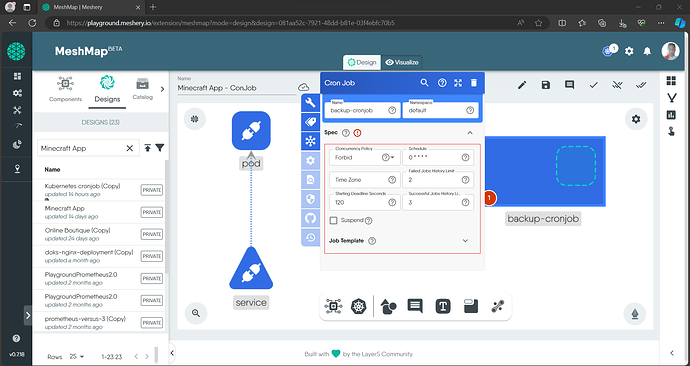Image resolution: width=690 pixels, height=366 pixels.
Task: Select the text tool in bottom dock
Action: (x=443, y=306)
